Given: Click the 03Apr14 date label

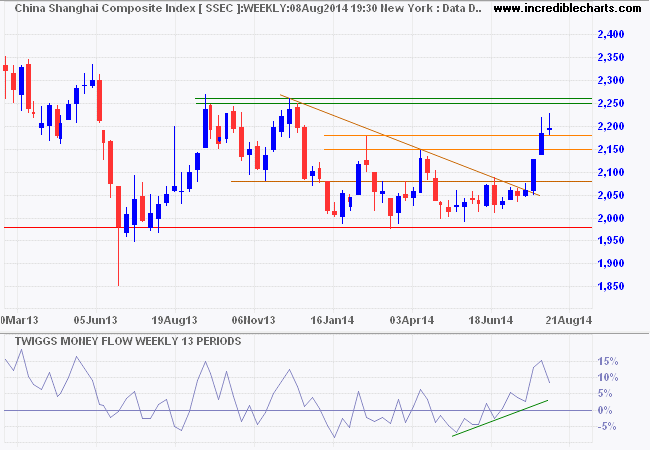Looking at the screenshot, I should pos(412,320).
